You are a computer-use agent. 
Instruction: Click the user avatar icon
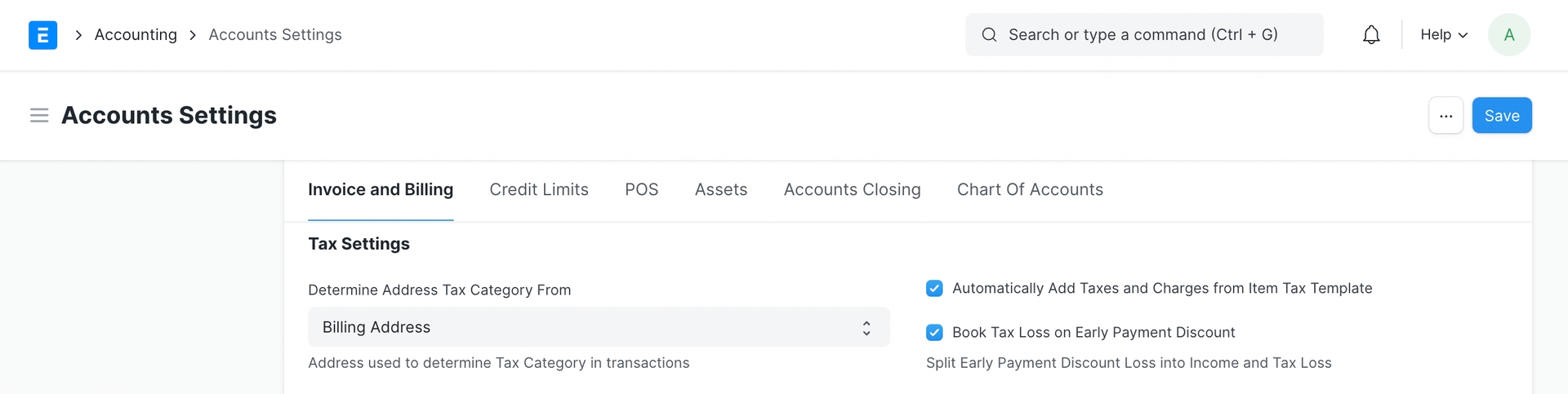[x=1508, y=35]
